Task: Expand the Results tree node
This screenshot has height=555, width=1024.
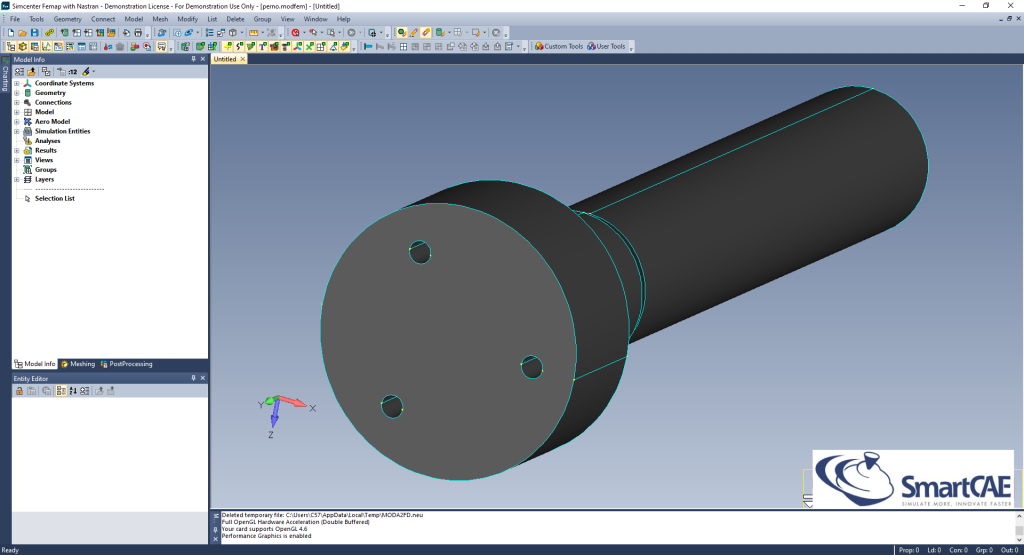Action: click(17, 151)
